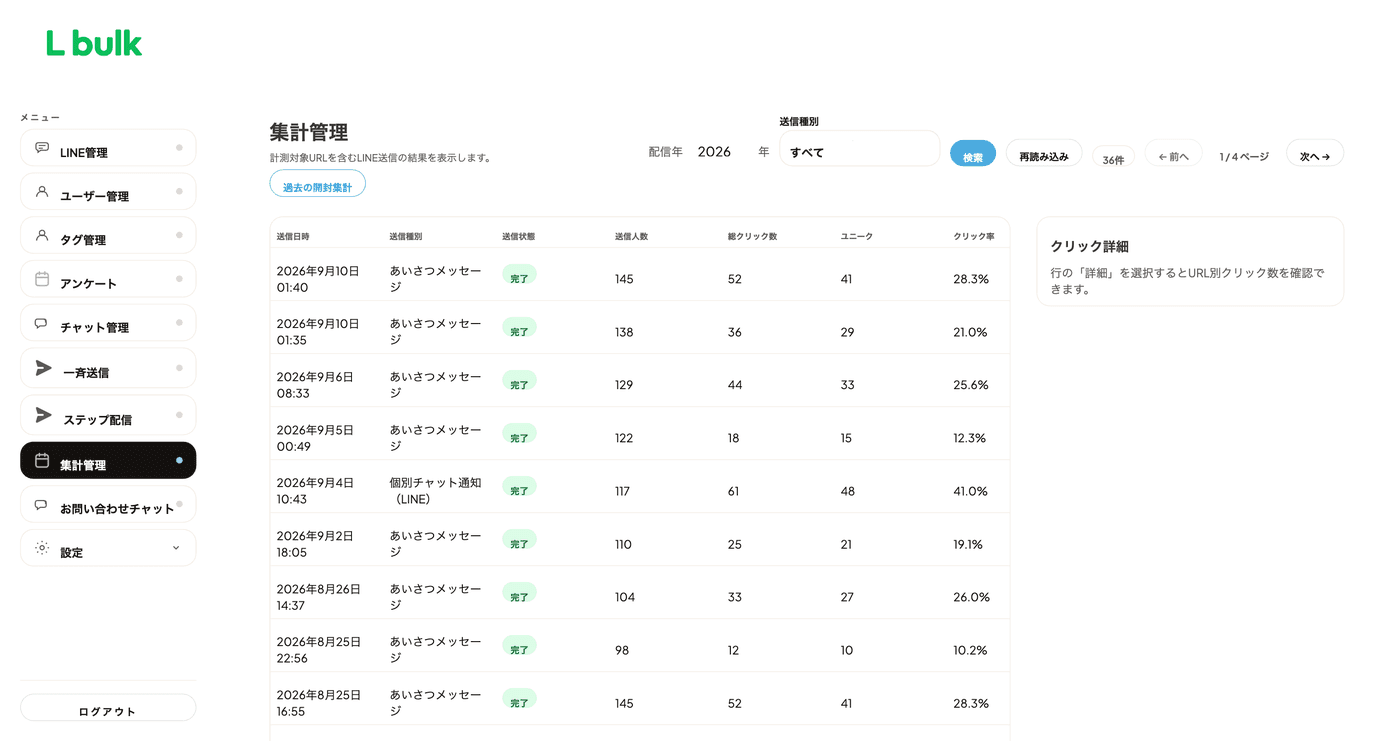Click the 送信人数 column header
Image resolution: width=1400 pixels, height=741 pixels.
coord(631,237)
